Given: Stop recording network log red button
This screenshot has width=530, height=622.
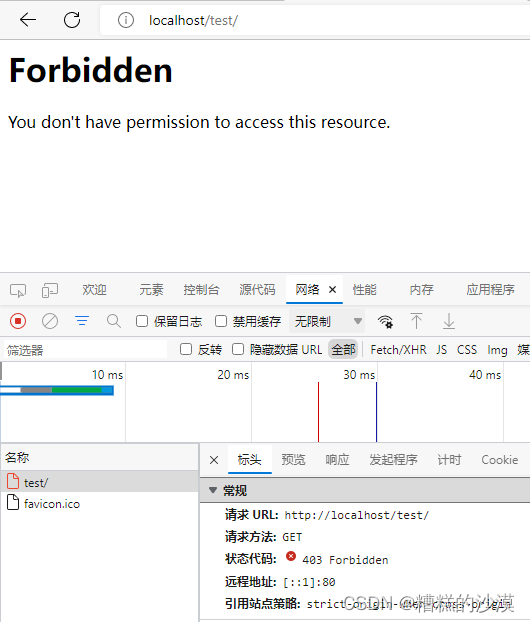Looking at the screenshot, I should 18,321.
